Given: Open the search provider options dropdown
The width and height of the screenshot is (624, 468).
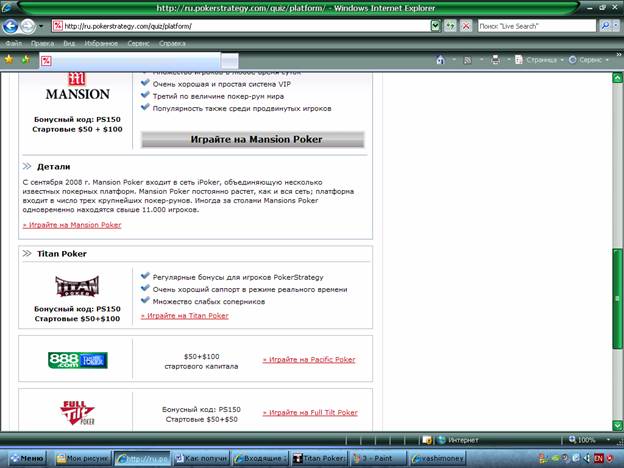Looking at the screenshot, I should pyautogui.click(x=616, y=26).
